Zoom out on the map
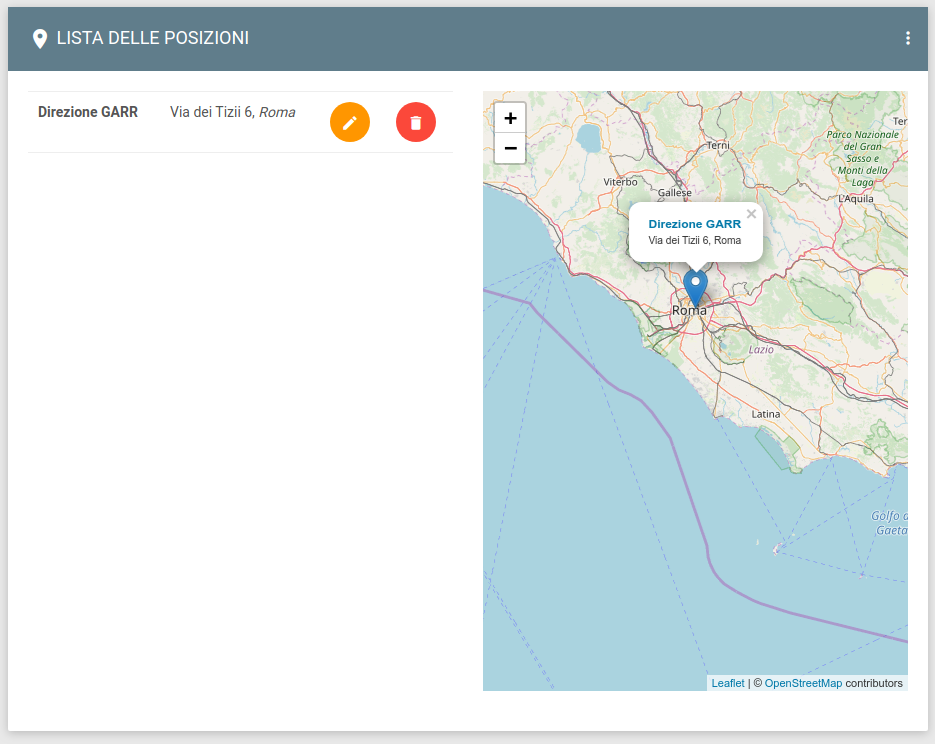Screen dimensions: 935x744 coord(510,148)
